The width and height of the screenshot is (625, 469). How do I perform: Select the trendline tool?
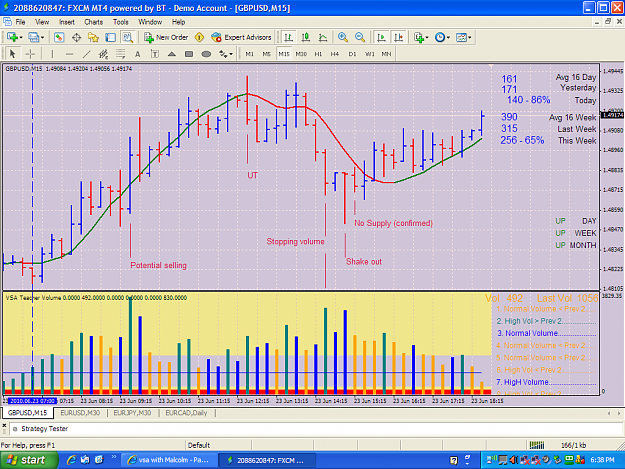[x=86, y=54]
